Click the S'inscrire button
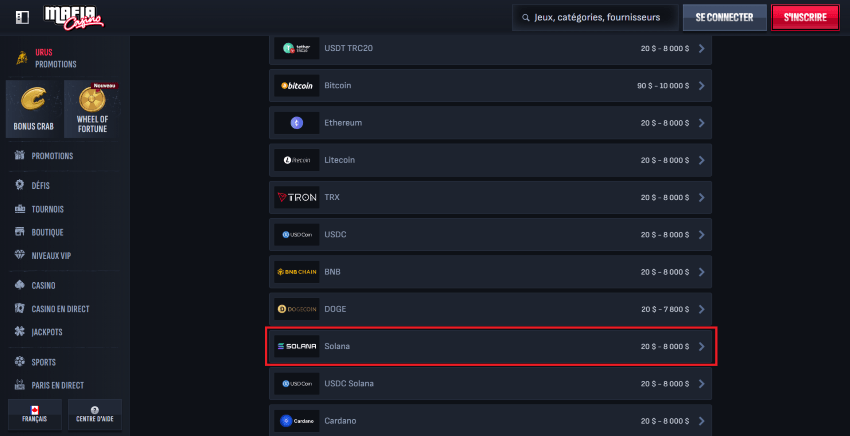 click(x=805, y=17)
